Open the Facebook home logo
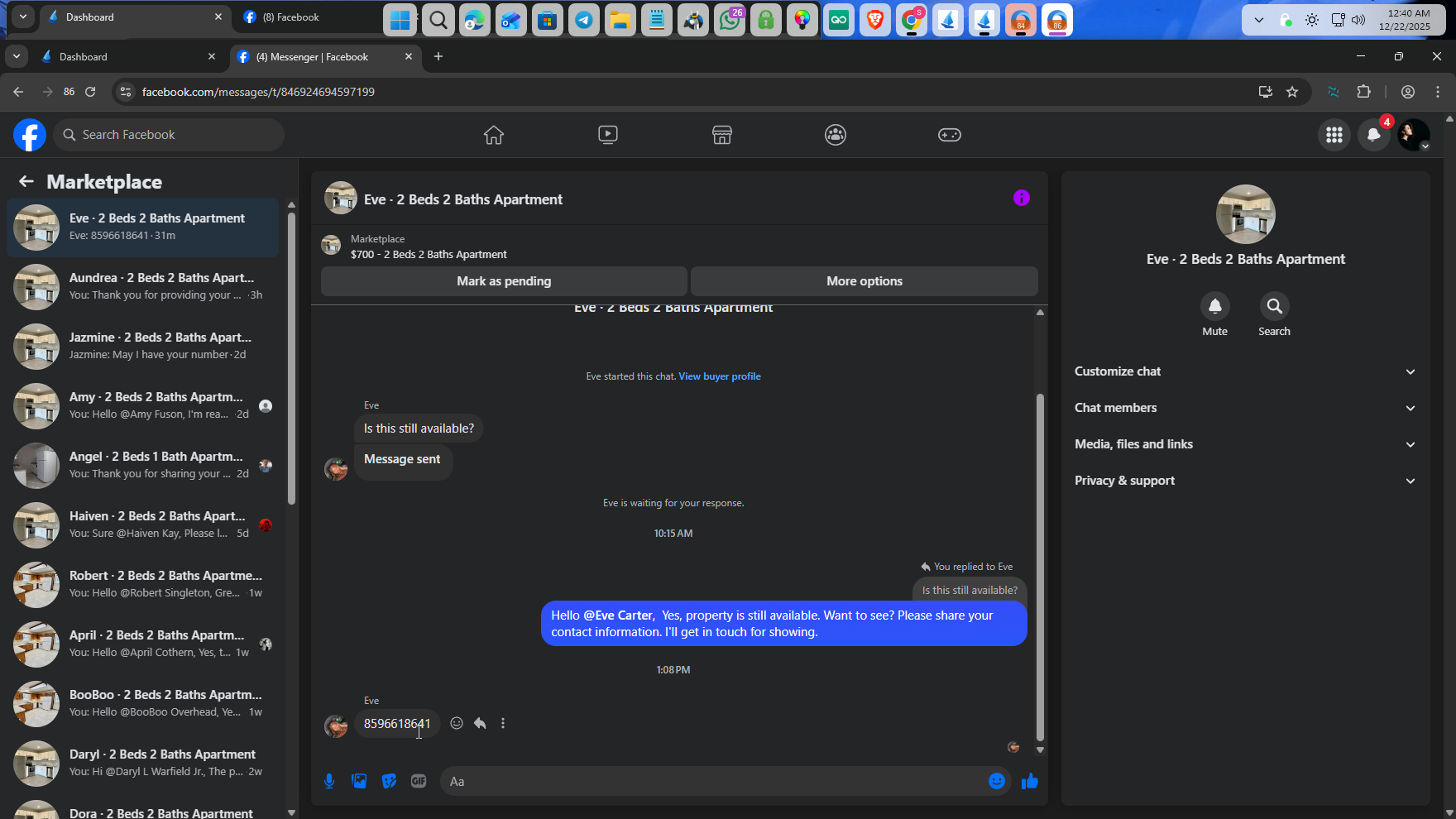The image size is (1456, 819). tap(30, 135)
